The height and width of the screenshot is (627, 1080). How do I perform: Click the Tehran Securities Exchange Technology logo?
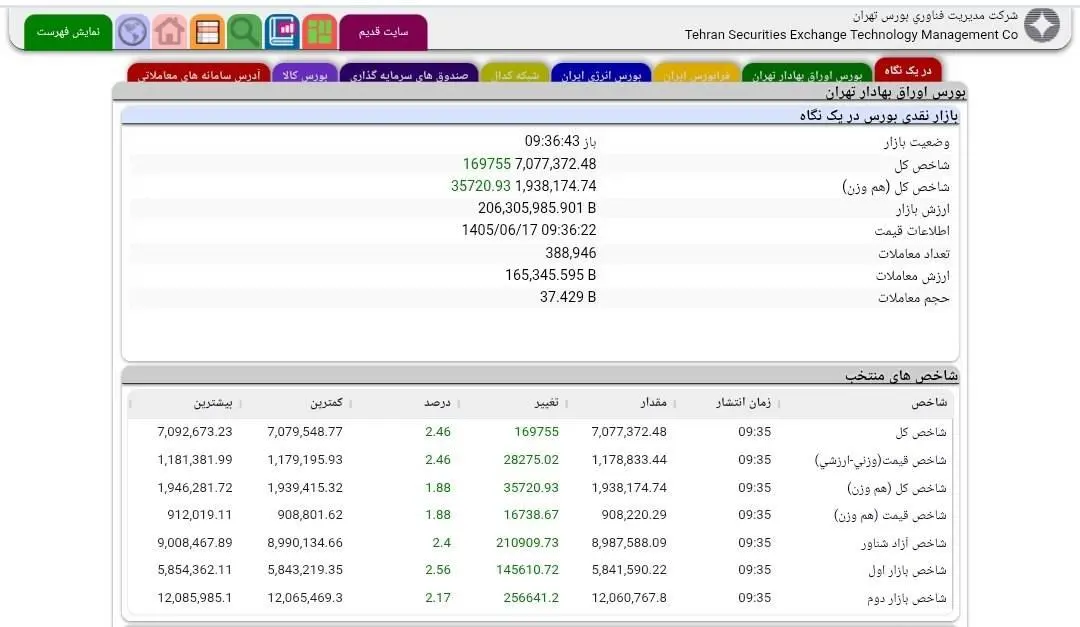point(1041,25)
